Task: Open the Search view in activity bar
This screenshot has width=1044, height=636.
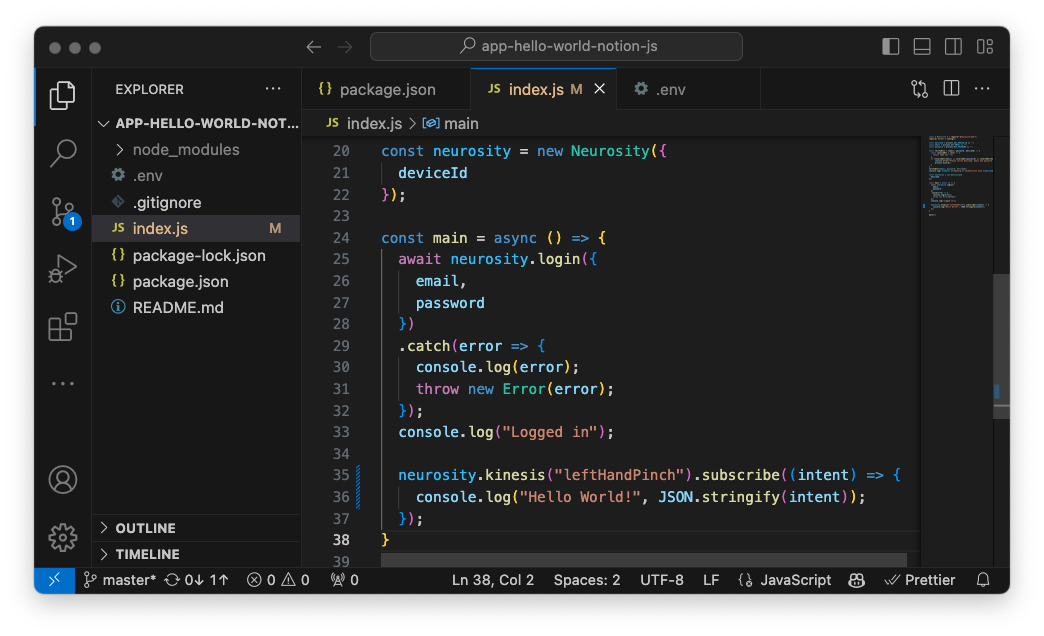Action: [x=63, y=152]
